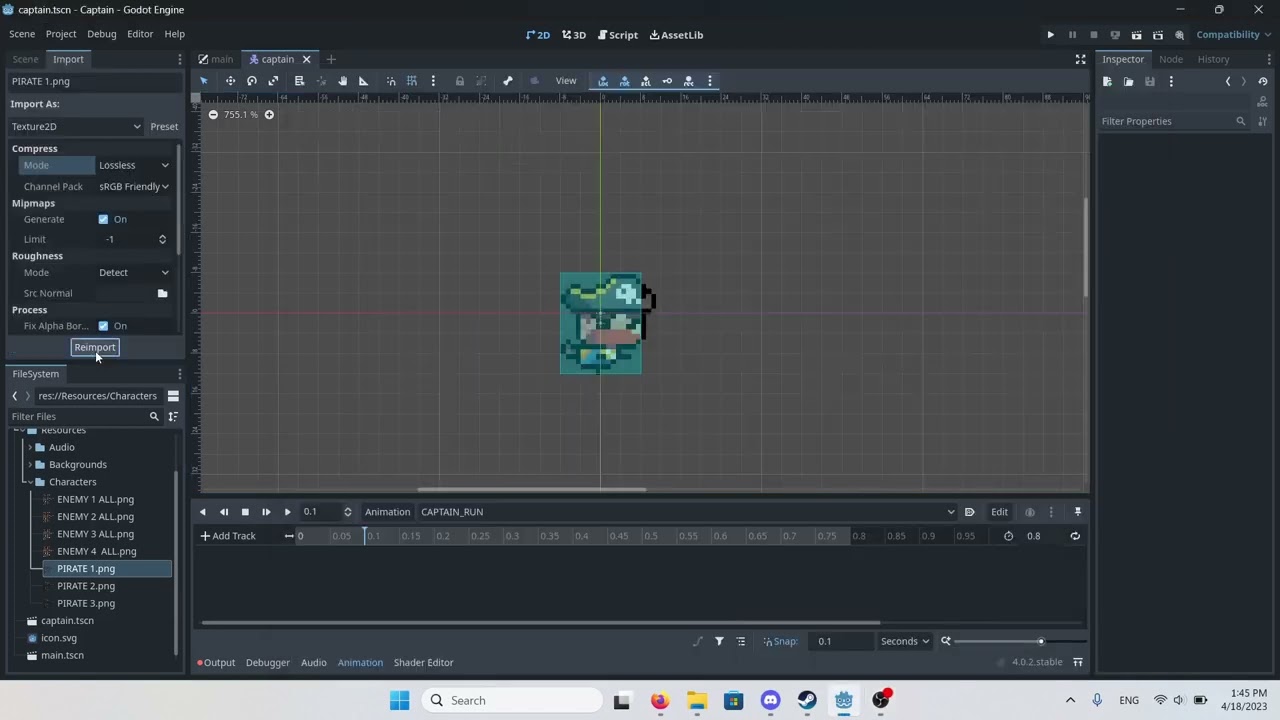This screenshot has width=1280, height=720.
Task: Select the Move tool in the canvas toolbar
Action: coord(230,80)
